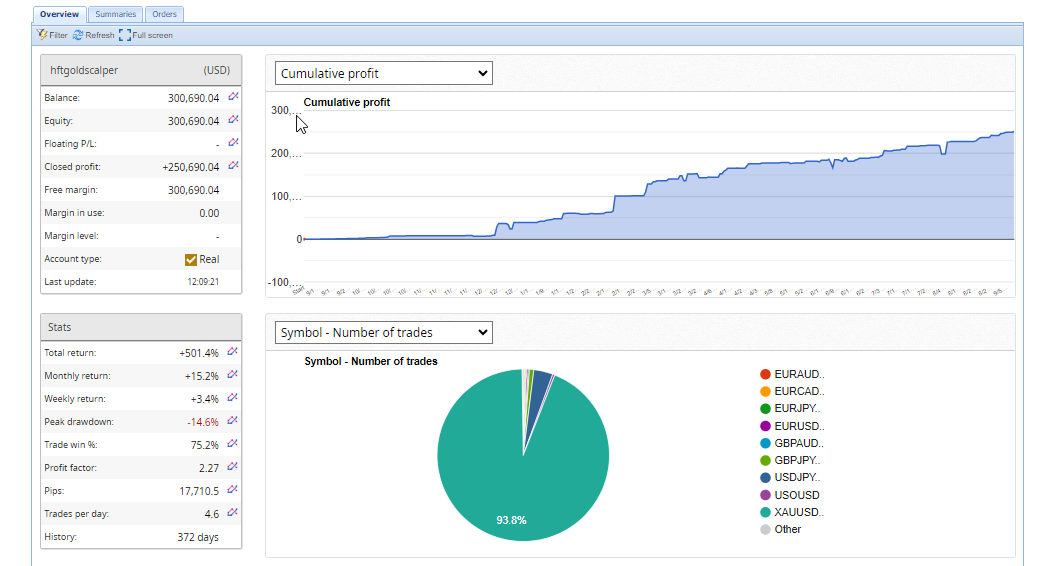Refresh the account data
Viewport: 1053px width, 566px height.
pyautogui.click(x=93, y=35)
